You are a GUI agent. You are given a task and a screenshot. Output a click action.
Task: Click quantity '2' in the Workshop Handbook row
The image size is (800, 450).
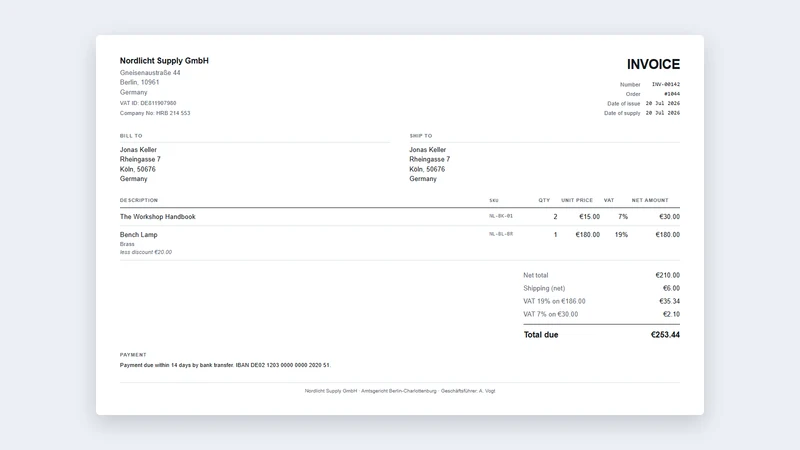click(x=555, y=217)
